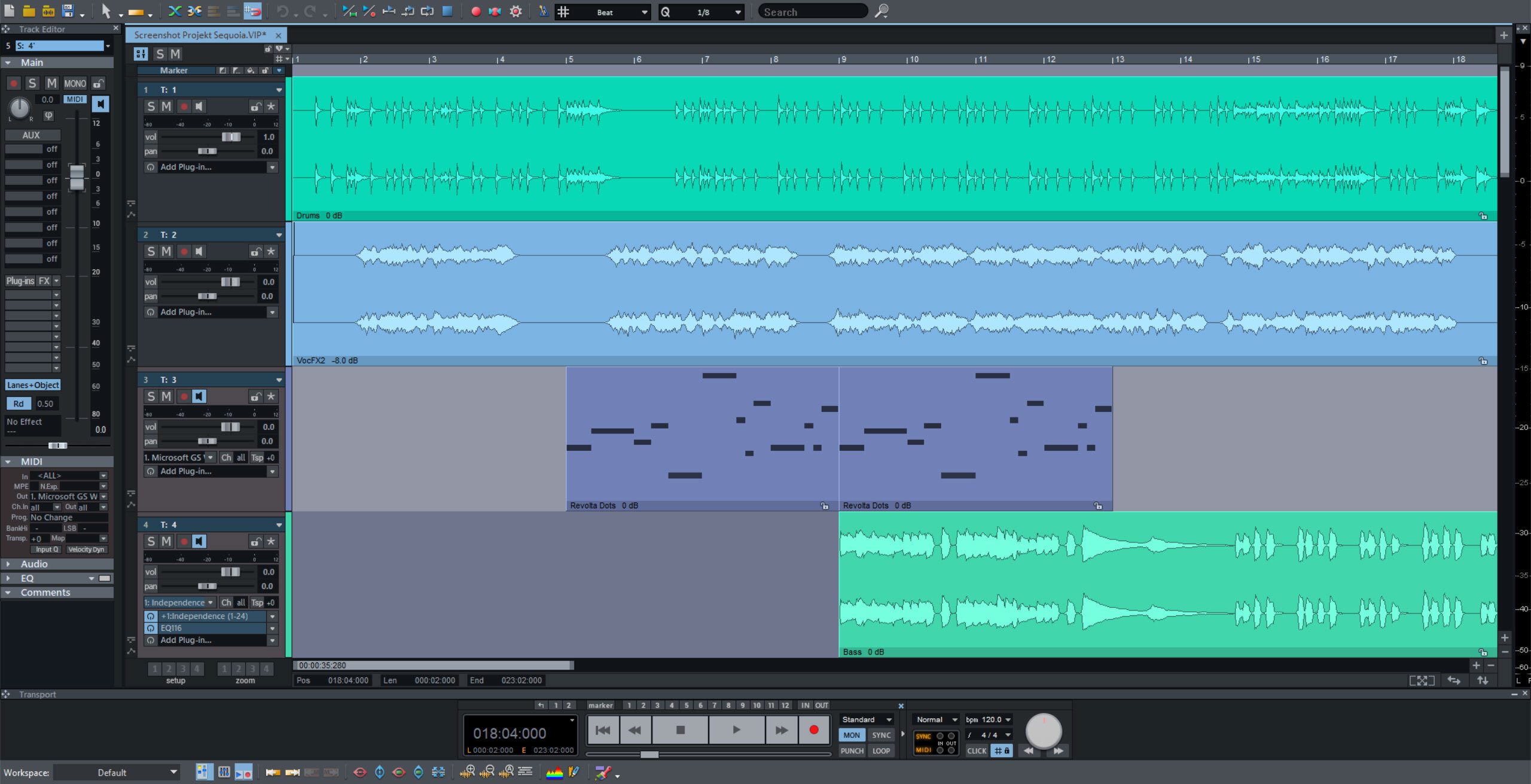
Task: Open the program settings gear icon
Action: click(515, 11)
